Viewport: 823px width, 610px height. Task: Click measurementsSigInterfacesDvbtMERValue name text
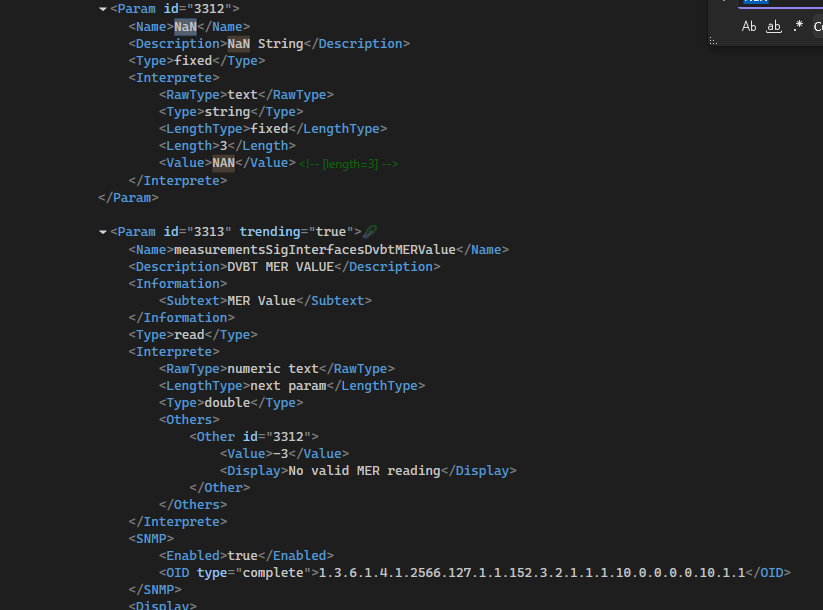pos(314,250)
